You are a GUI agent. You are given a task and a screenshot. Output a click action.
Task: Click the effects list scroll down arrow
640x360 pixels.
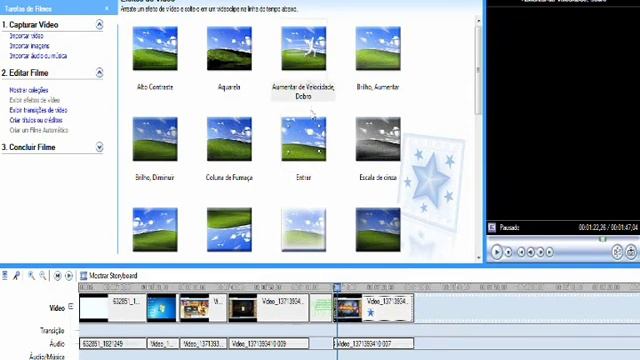point(478,258)
